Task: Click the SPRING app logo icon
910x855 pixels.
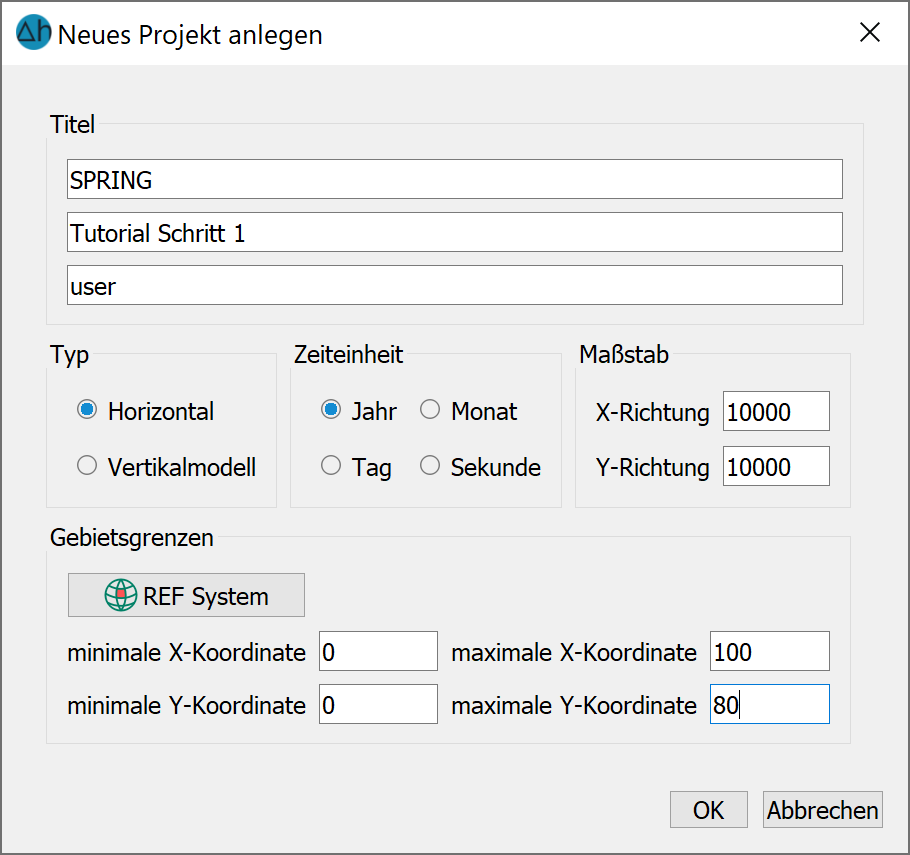Action: pyautogui.click(x=33, y=33)
